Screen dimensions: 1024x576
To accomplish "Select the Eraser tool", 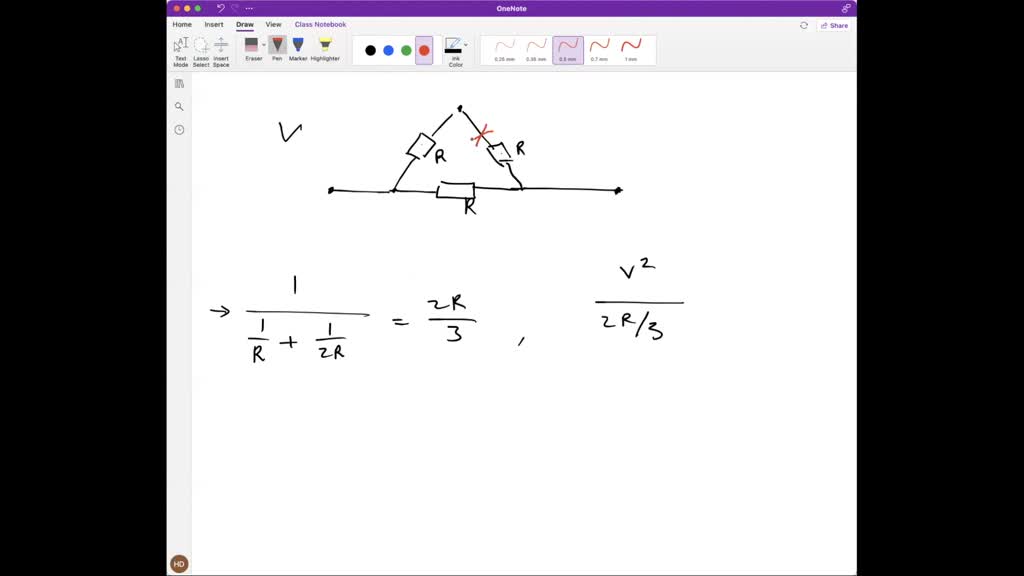I will pos(253,44).
